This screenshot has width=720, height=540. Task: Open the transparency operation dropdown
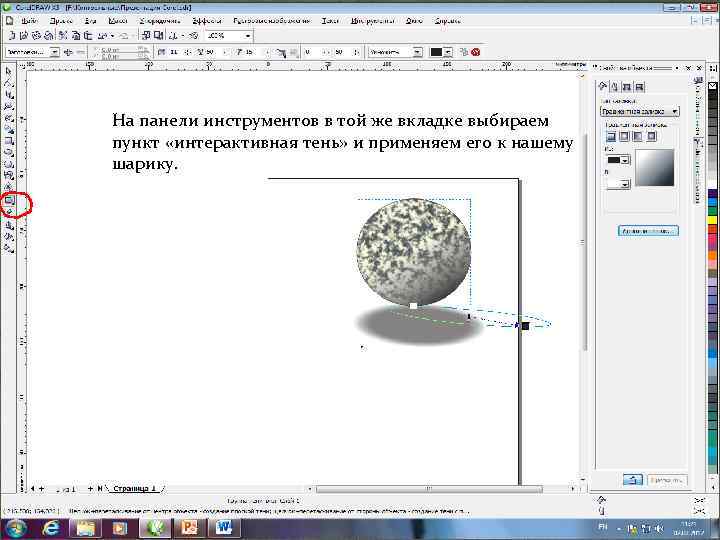417,52
